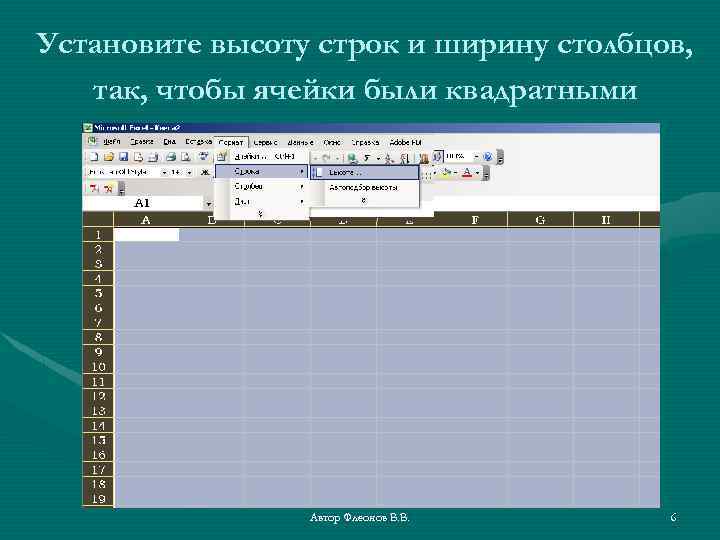Viewport: 720px width, 540px height.
Task: Open the Данные menu
Action: (300, 142)
